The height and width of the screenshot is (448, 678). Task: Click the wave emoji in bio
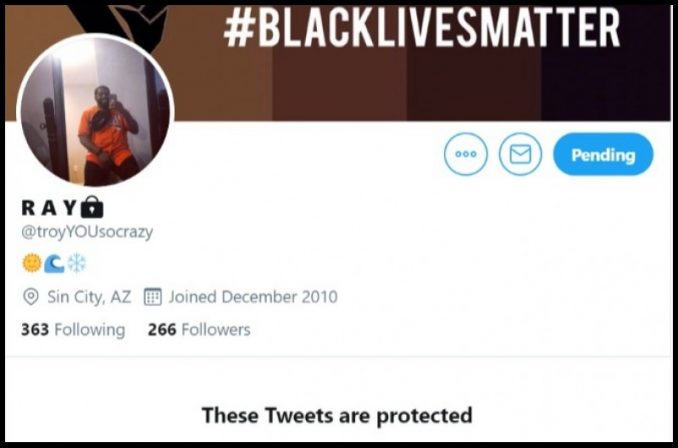(54, 264)
